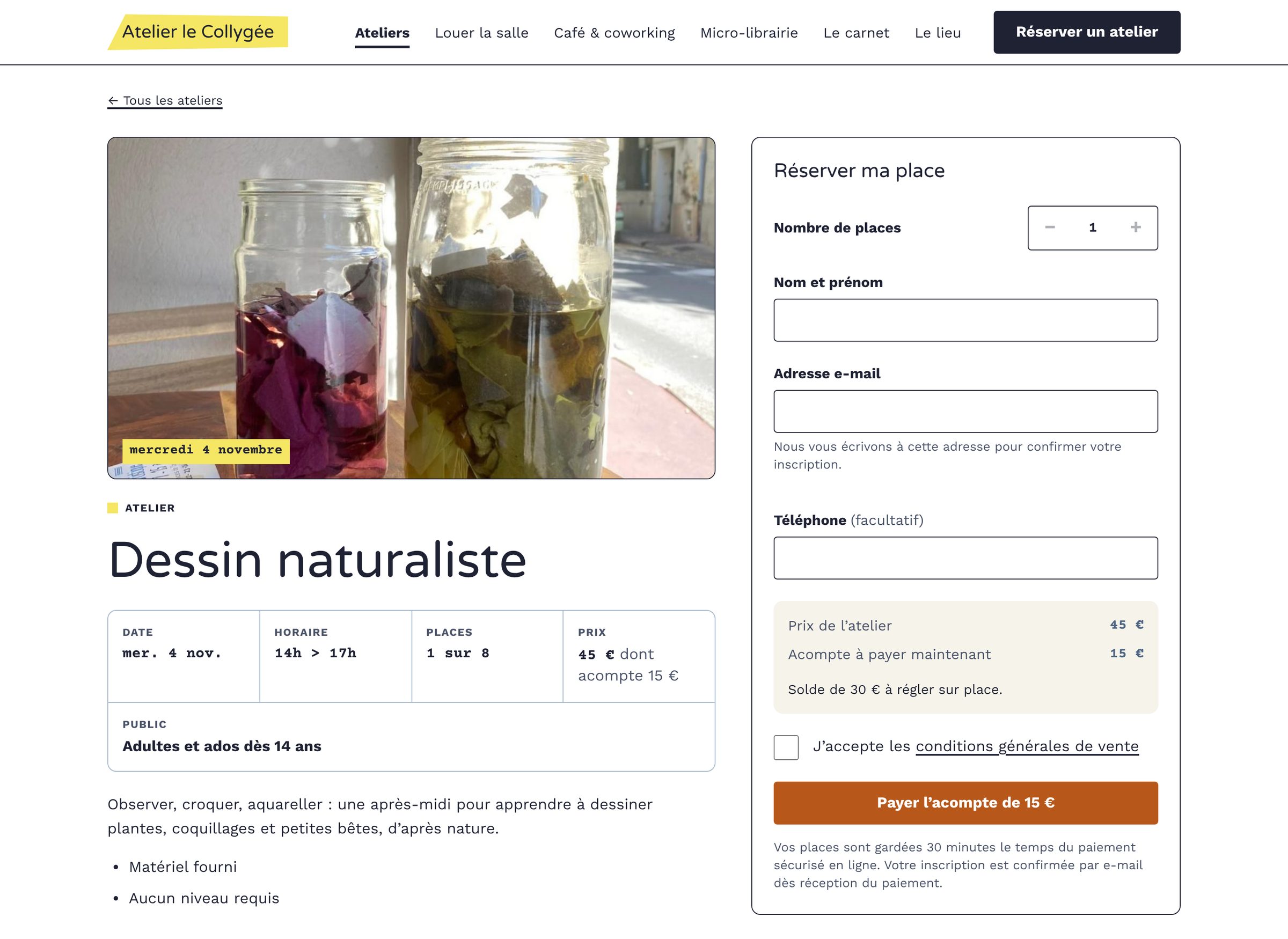This screenshot has height=939, width=1288.
Task: Click the mercredi 4 novembre date tag
Action: 206,451
